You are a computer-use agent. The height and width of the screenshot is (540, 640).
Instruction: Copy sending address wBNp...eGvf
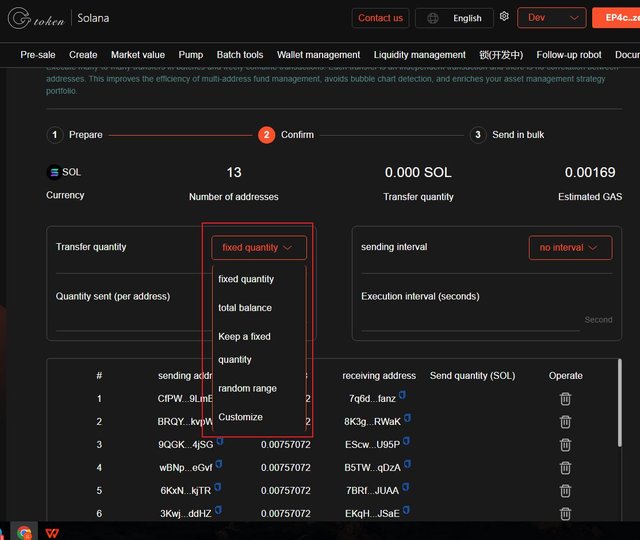(x=219, y=465)
